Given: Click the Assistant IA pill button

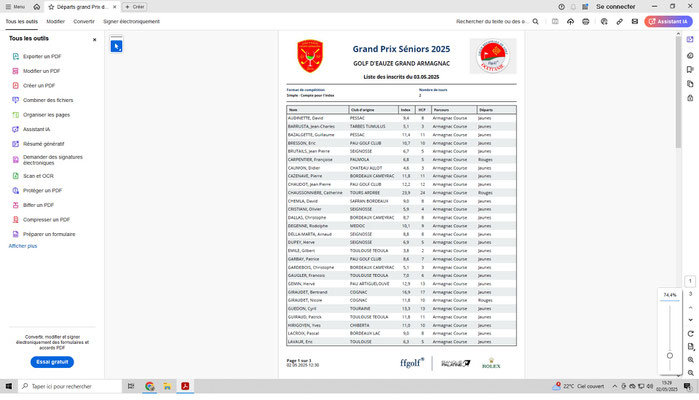Looking at the screenshot, I should click(x=668, y=21).
